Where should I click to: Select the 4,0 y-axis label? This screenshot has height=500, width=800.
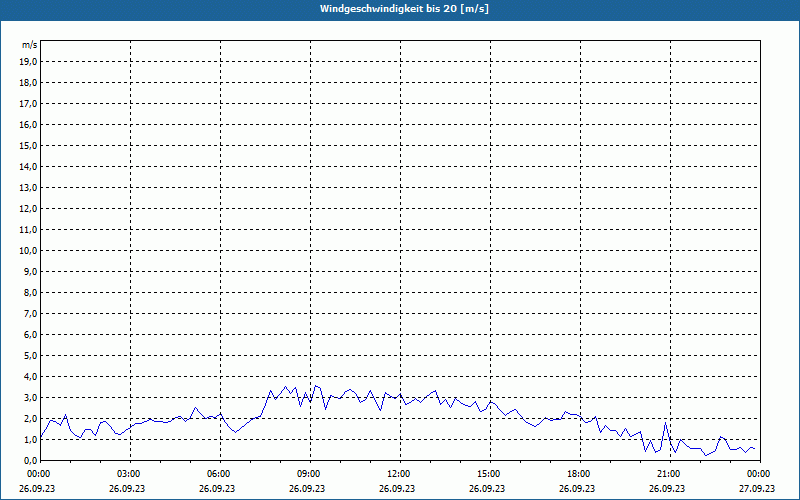(30, 377)
